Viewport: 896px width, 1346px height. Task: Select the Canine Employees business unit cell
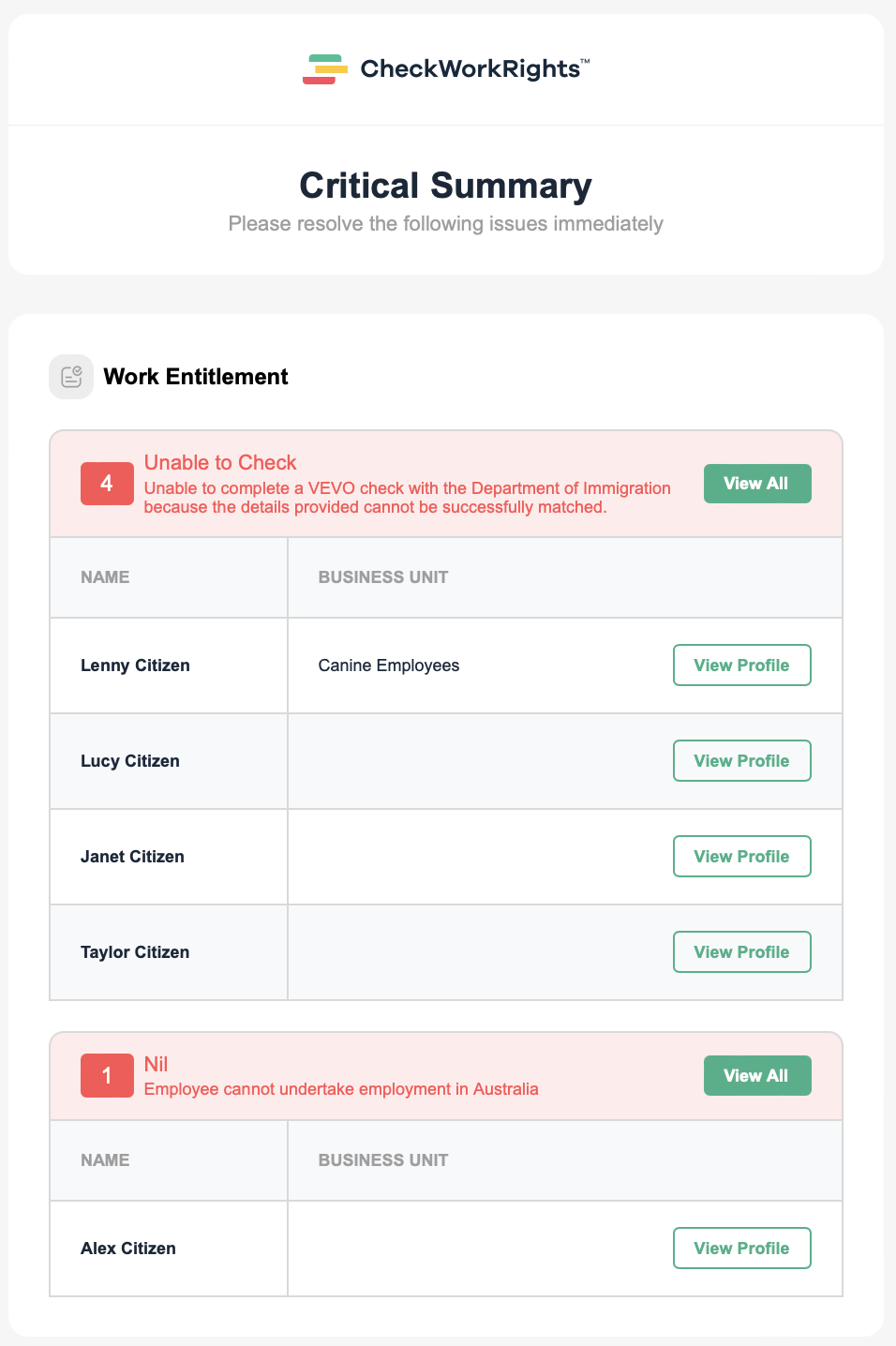(x=389, y=666)
